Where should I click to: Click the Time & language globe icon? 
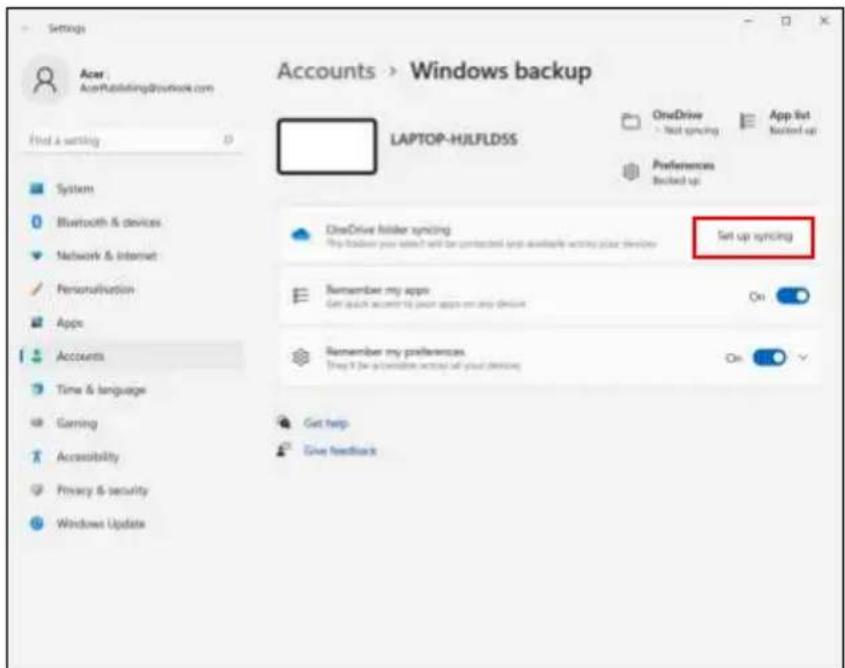point(37,389)
